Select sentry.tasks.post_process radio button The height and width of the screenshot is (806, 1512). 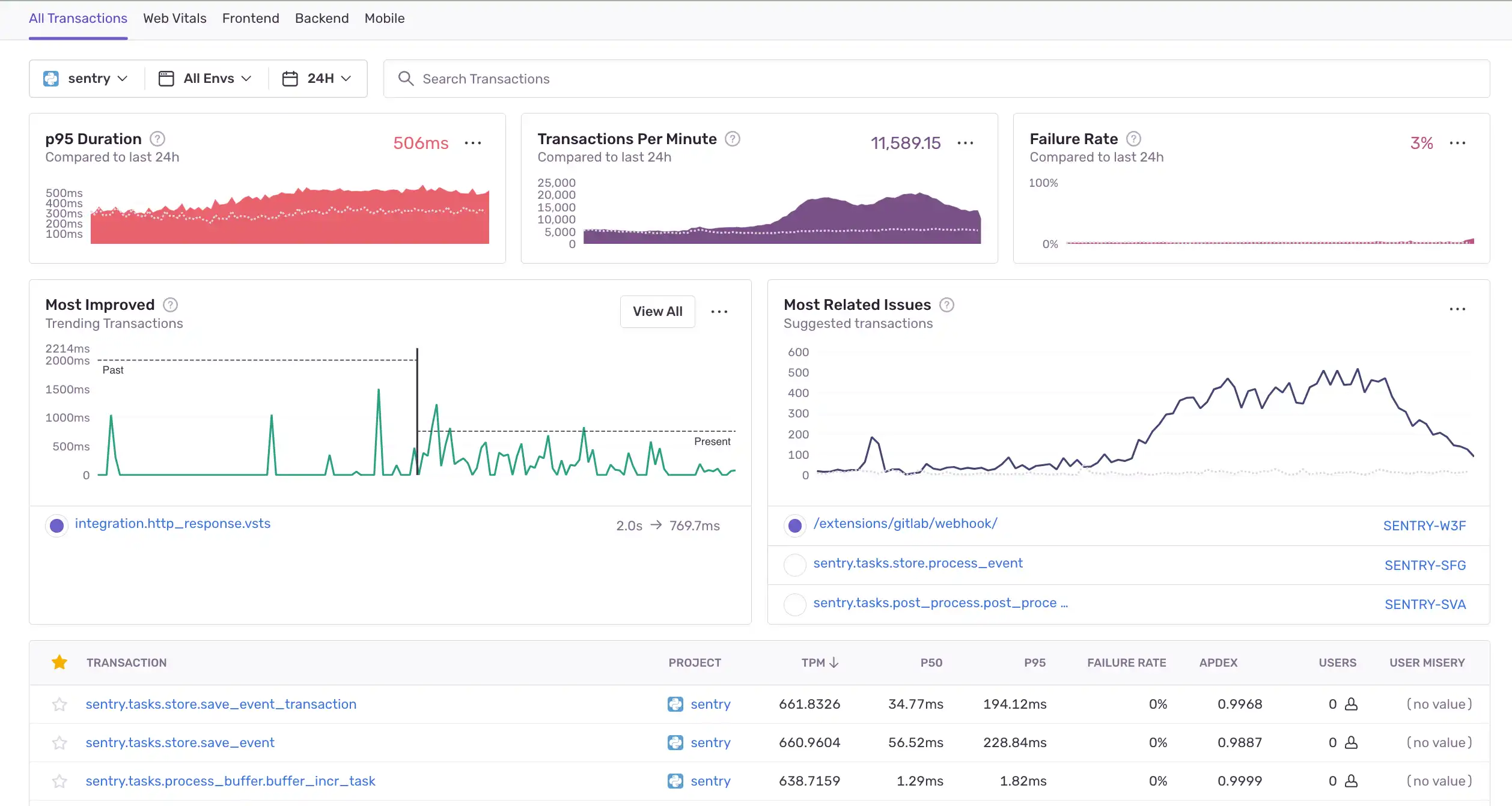(795, 604)
